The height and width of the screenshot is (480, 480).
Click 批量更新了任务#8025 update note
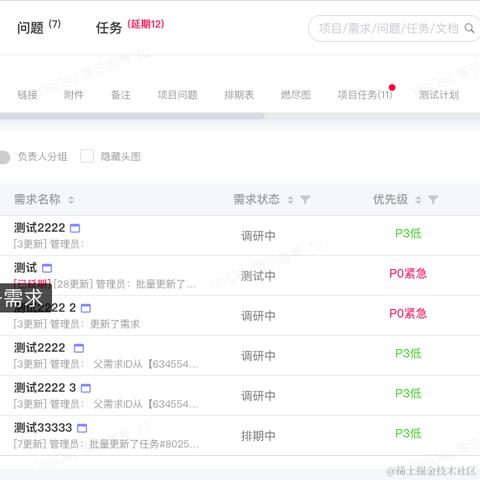coord(144,444)
